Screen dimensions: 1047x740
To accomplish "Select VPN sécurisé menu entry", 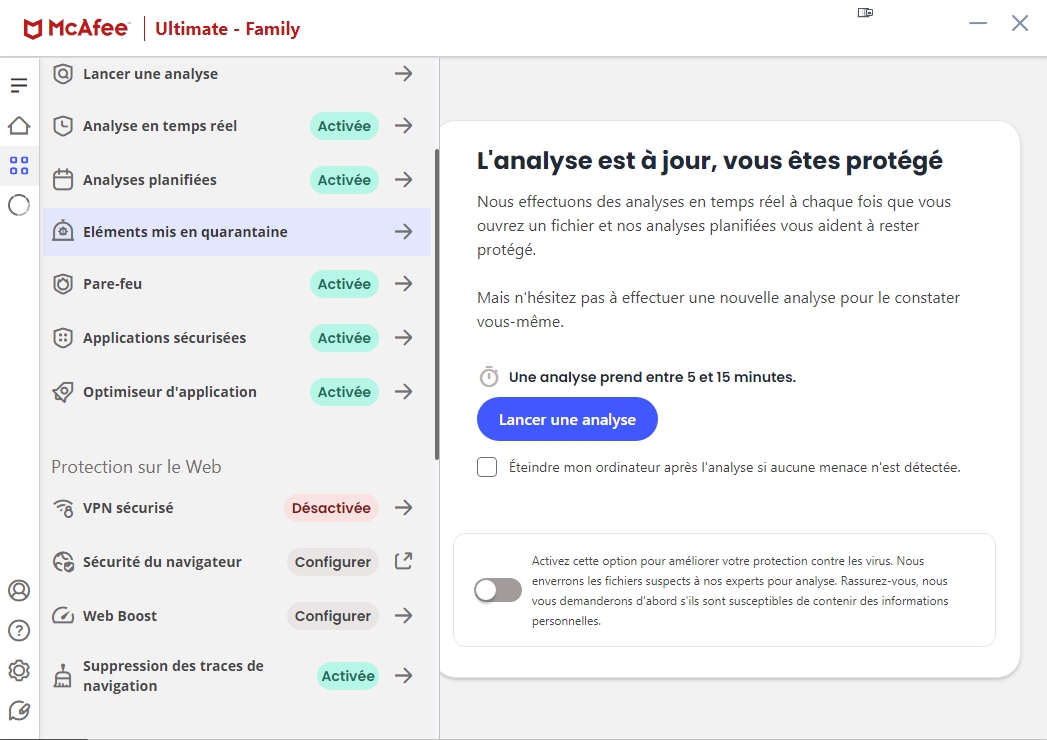I will (237, 508).
